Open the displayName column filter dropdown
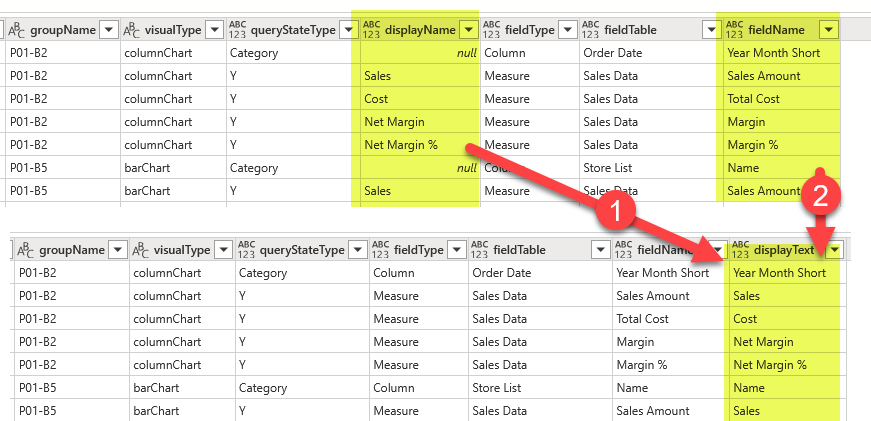The width and height of the screenshot is (871, 421). click(x=467, y=30)
